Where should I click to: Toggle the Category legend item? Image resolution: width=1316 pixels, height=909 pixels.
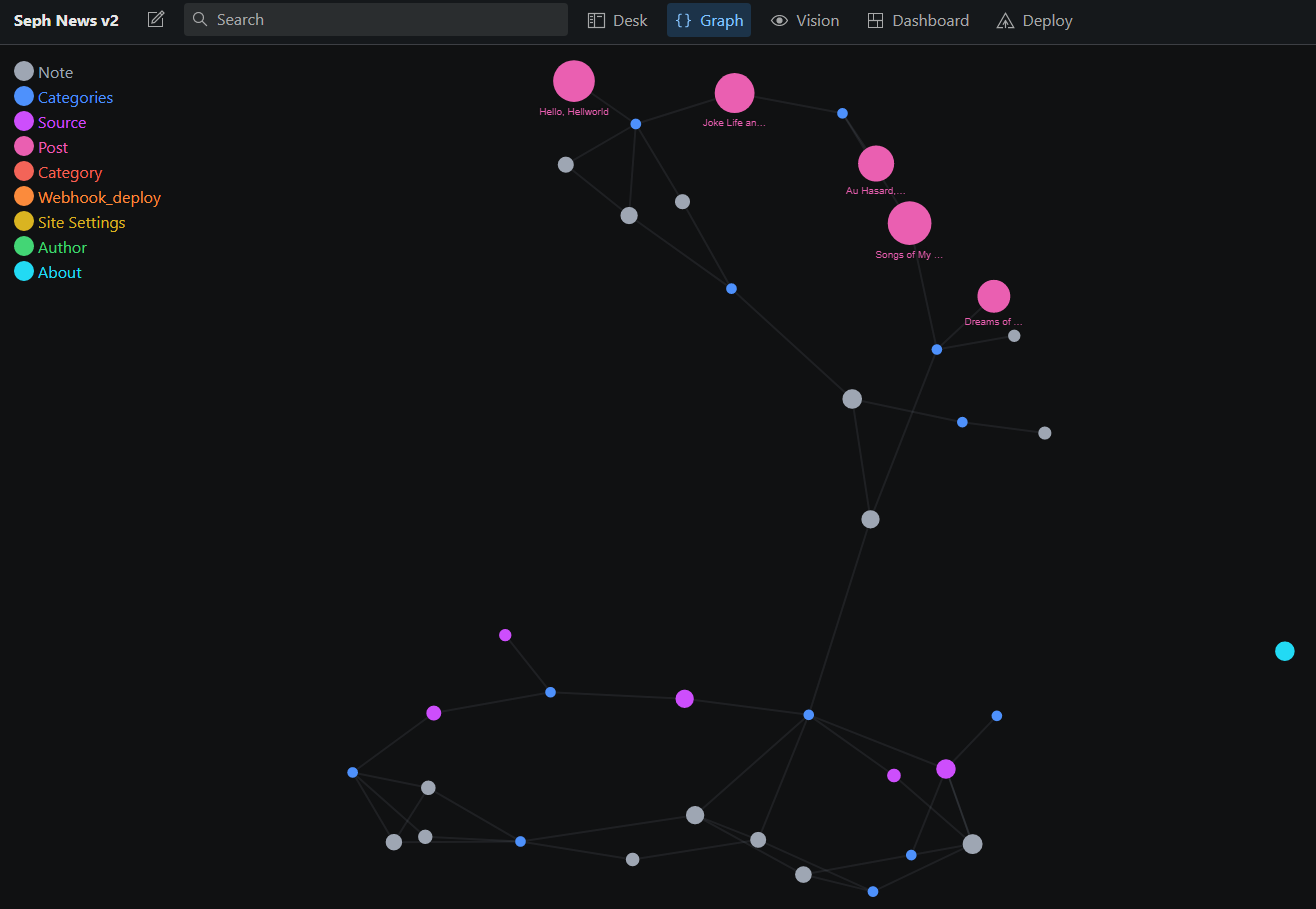(x=59, y=172)
